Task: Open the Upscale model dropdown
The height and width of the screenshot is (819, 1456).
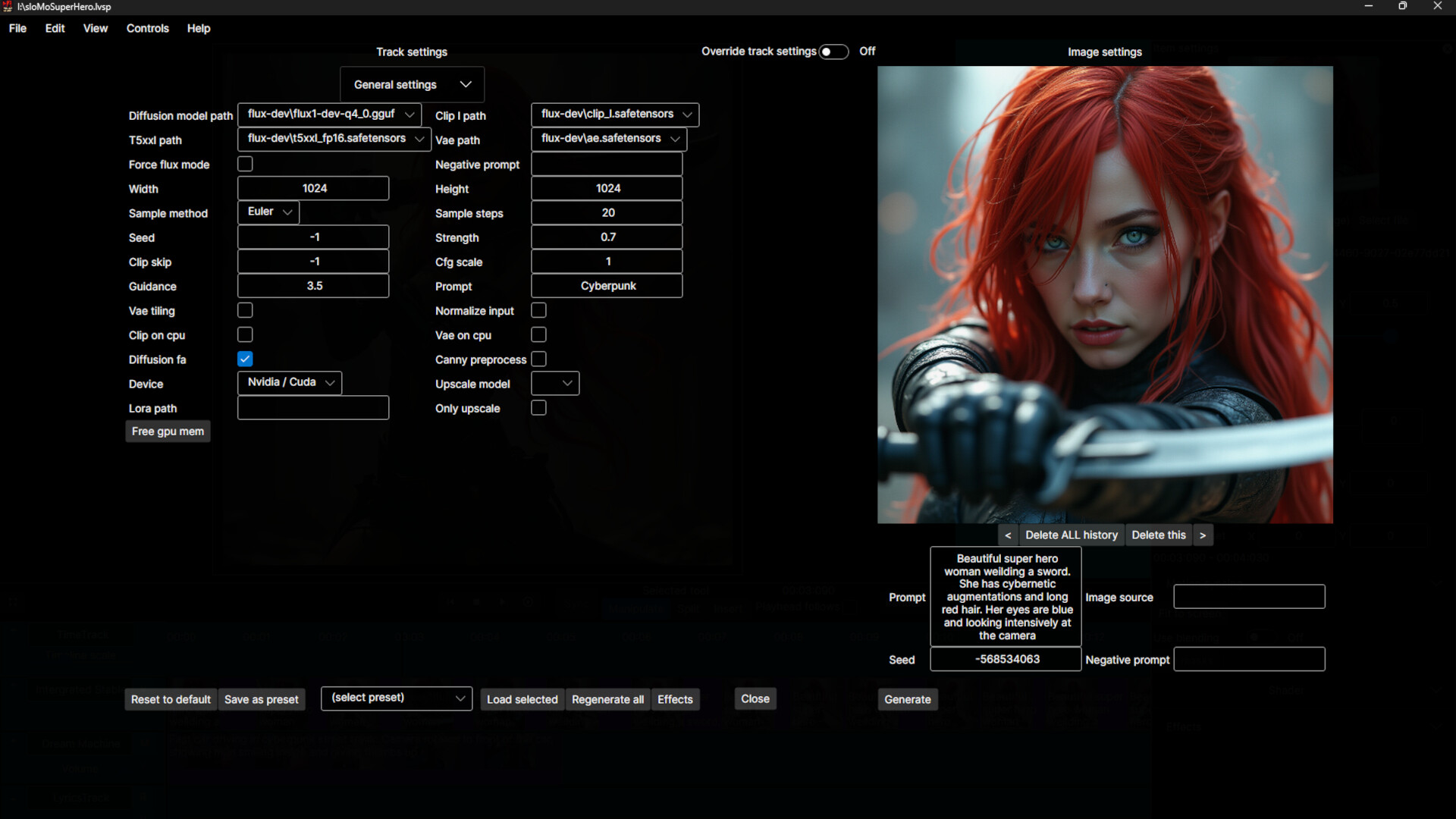Action: click(x=554, y=383)
